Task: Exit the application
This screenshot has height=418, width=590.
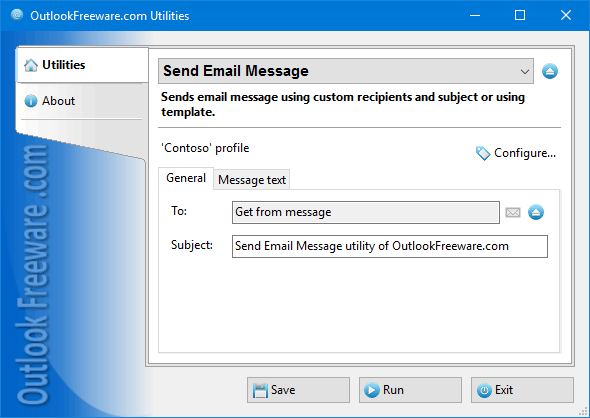Action: pos(522,390)
